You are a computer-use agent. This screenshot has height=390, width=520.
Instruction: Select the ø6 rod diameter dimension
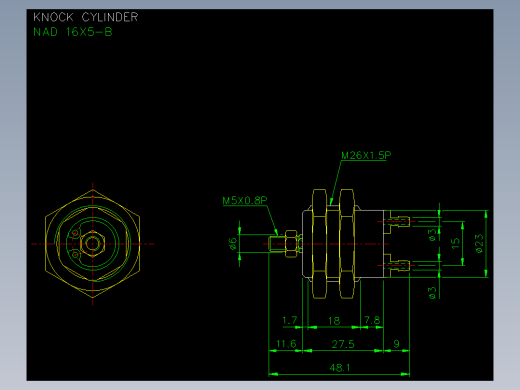click(233, 243)
